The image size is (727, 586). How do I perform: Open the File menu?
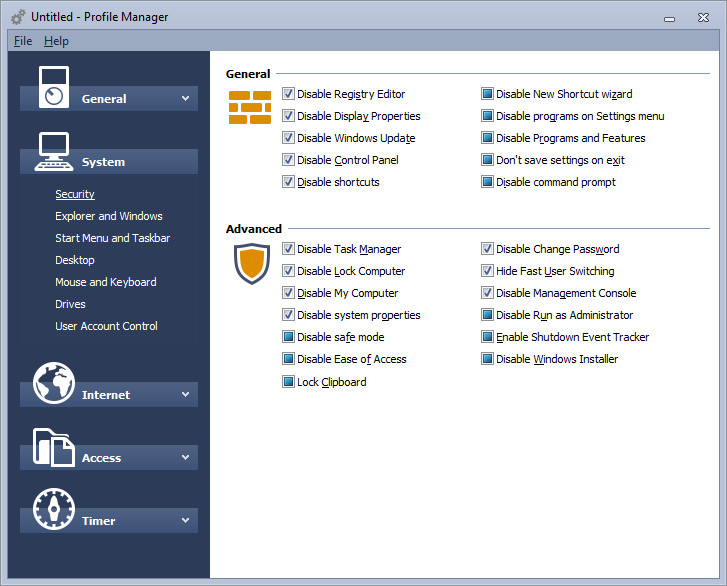(23, 41)
